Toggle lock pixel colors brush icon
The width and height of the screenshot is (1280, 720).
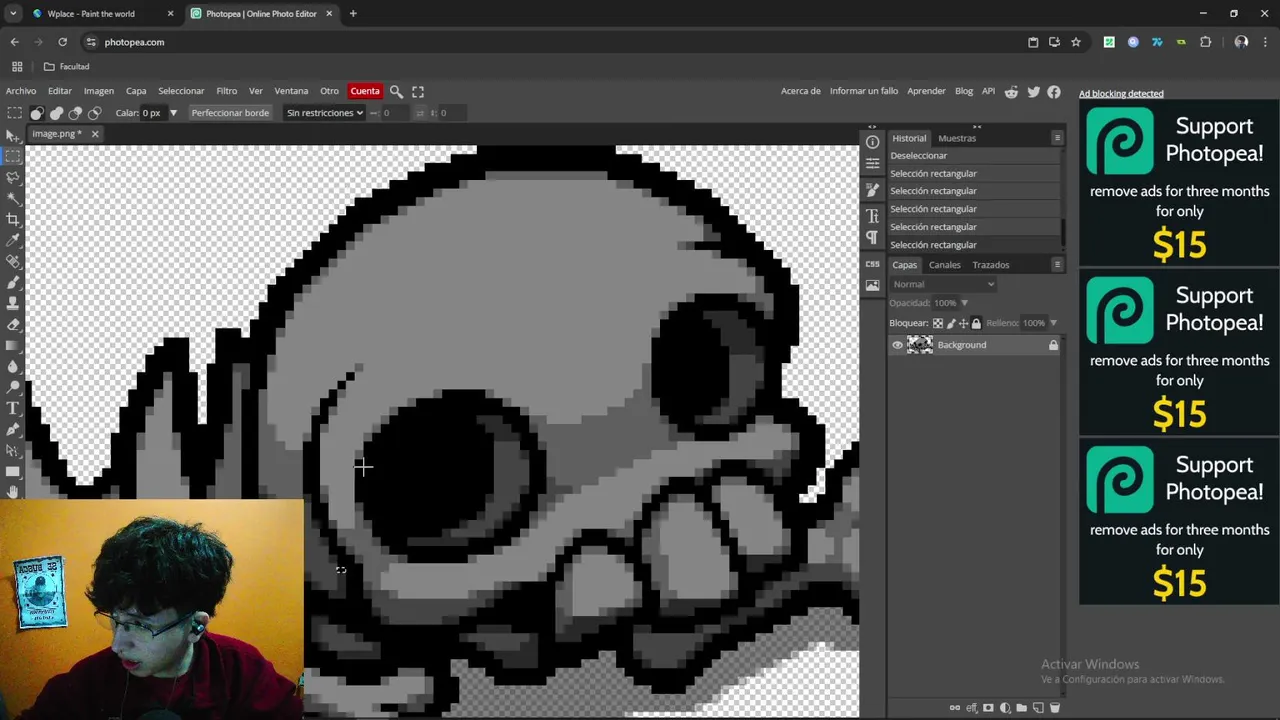(x=951, y=323)
